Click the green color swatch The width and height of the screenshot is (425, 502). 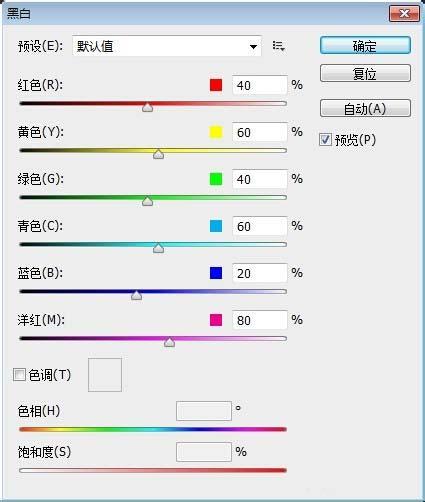[216, 179]
